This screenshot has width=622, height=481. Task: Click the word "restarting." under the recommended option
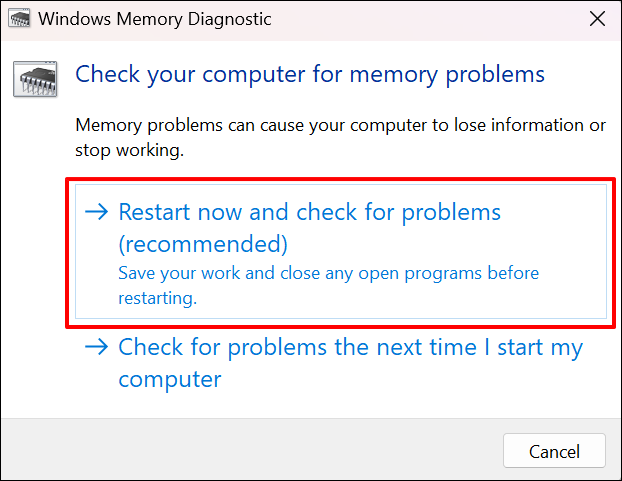[x=158, y=297]
